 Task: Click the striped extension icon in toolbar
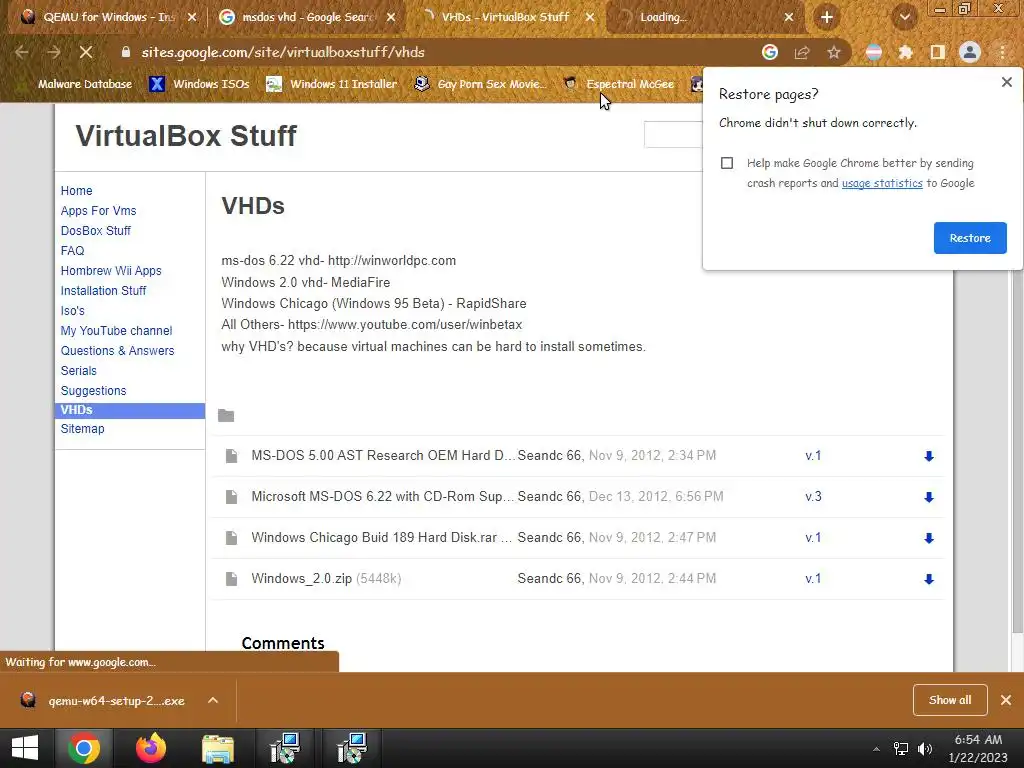(874, 52)
